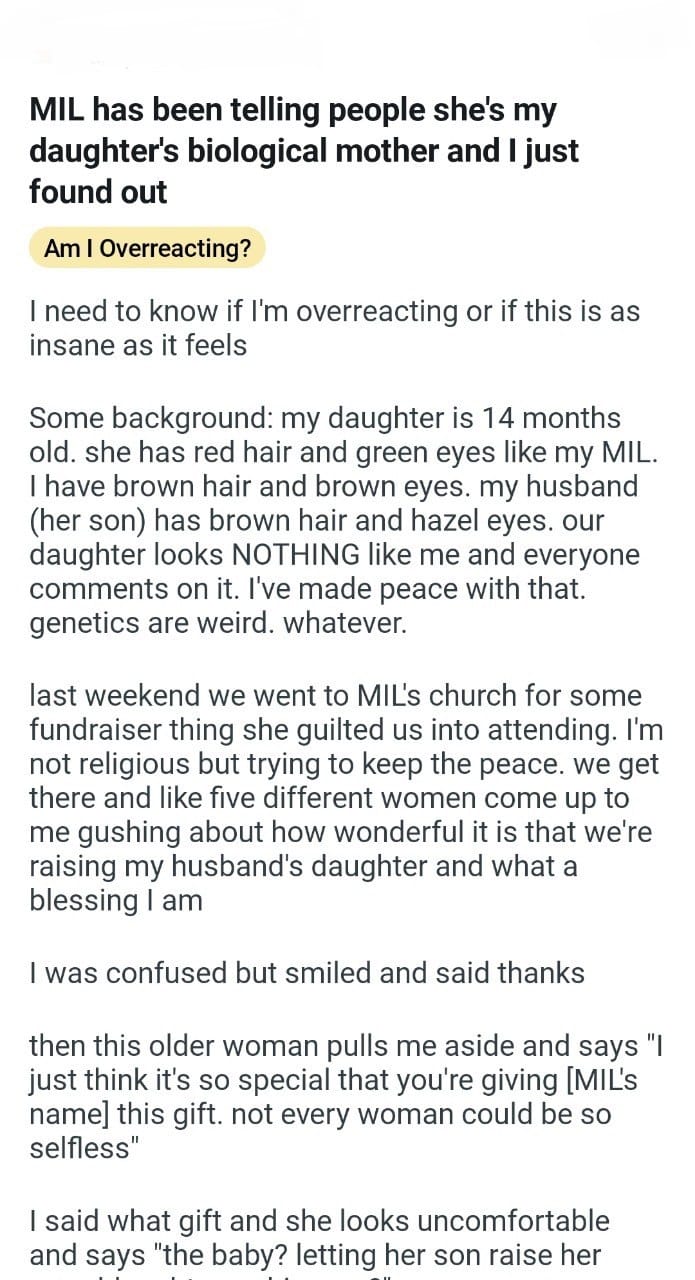
Task: Click the "Am I Overreacting?" flair tag
Action: coord(147,248)
